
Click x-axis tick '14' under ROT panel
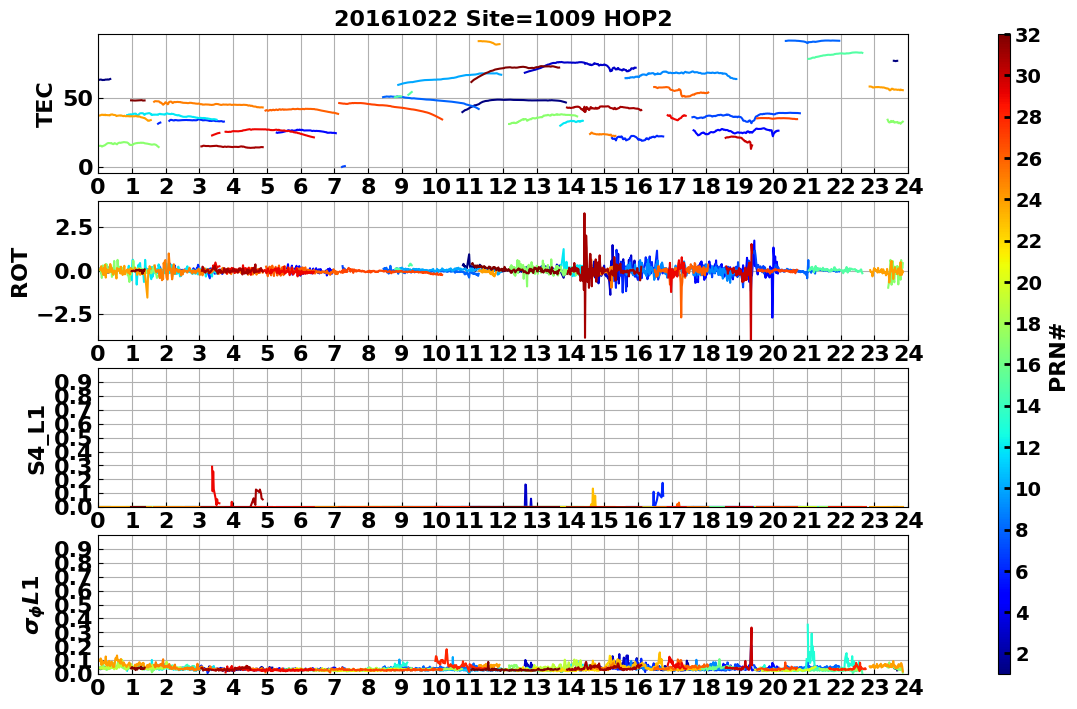click(571, 353)
